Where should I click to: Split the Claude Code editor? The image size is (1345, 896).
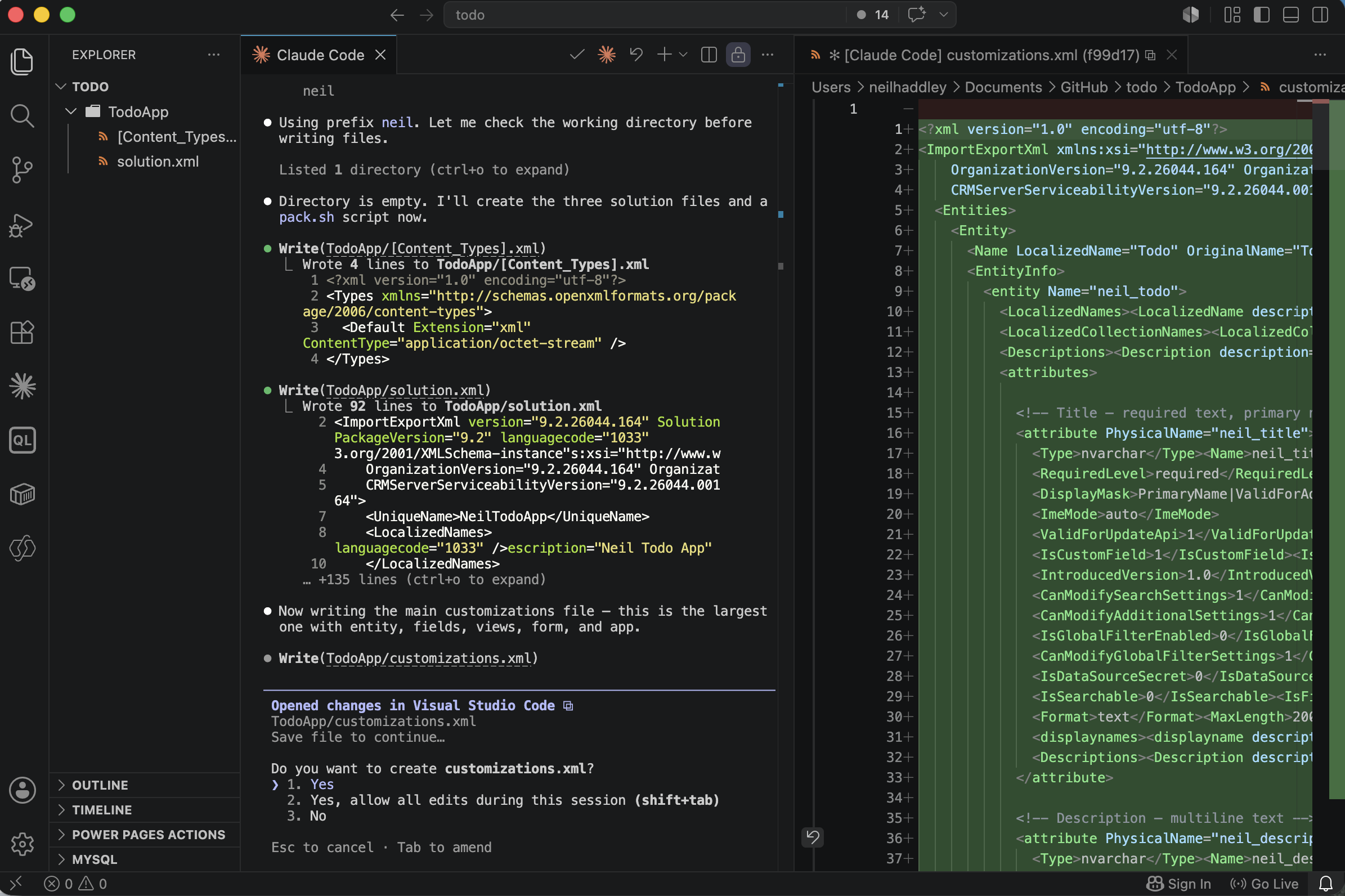coord(709,55)
